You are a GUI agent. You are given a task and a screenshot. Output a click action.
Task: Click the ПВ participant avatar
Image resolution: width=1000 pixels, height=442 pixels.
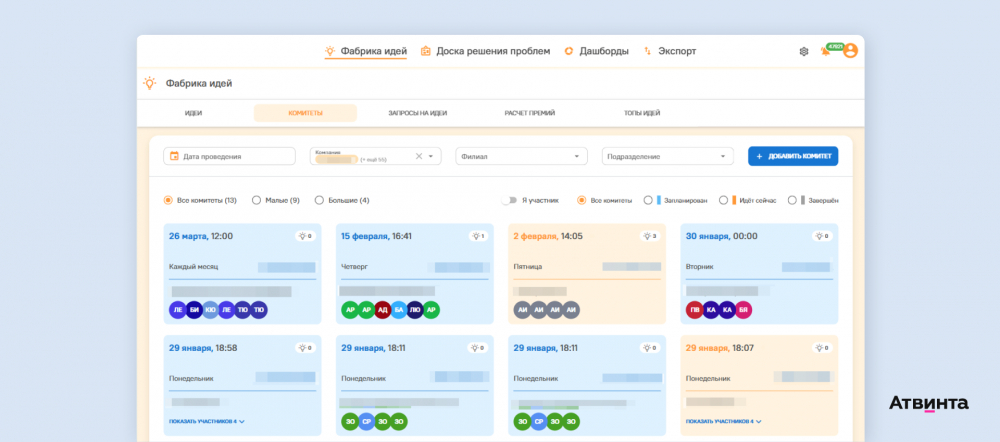695,310
